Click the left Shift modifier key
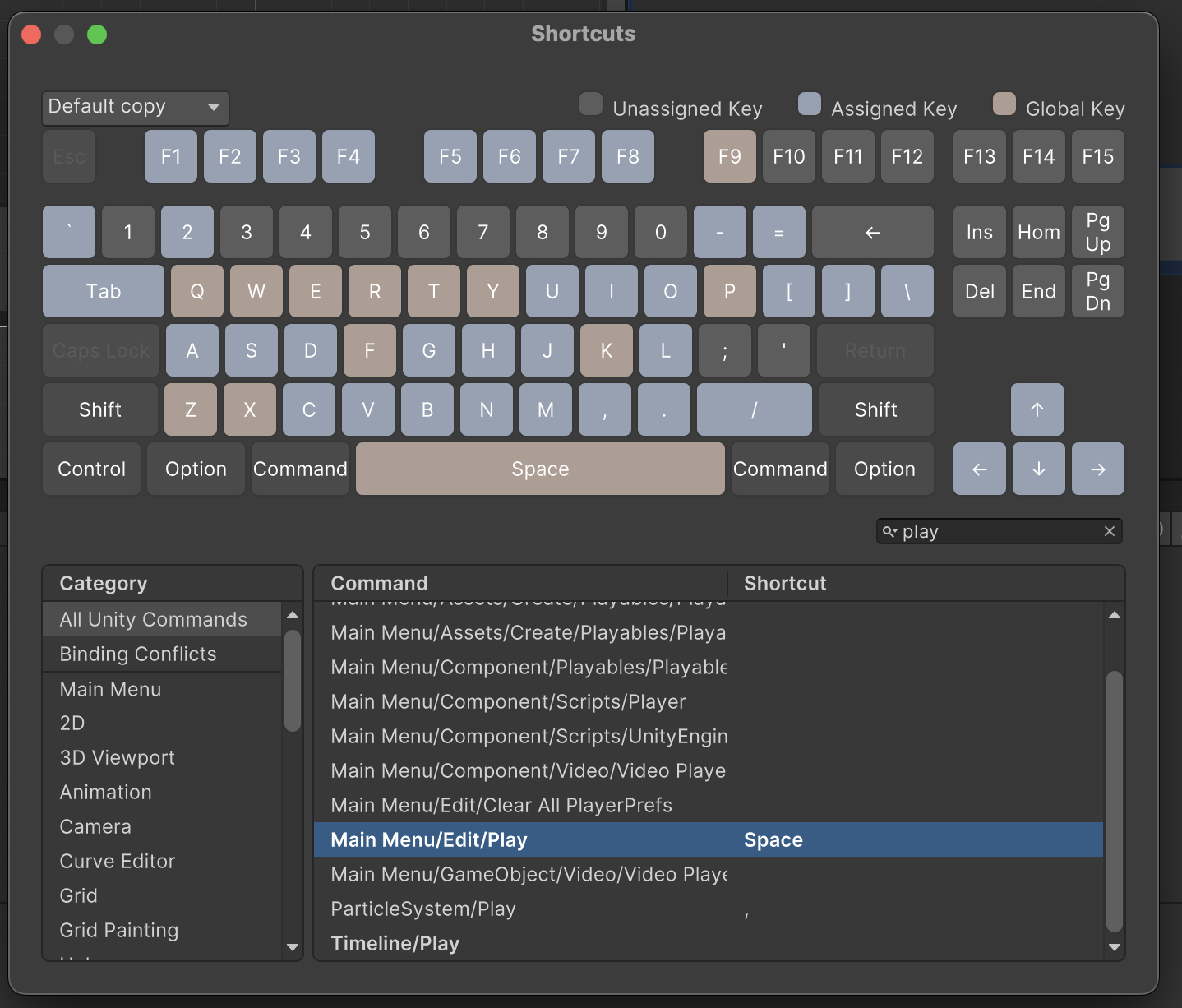The width and height of the screenshot is (1182, 1008). click(100, 409)
